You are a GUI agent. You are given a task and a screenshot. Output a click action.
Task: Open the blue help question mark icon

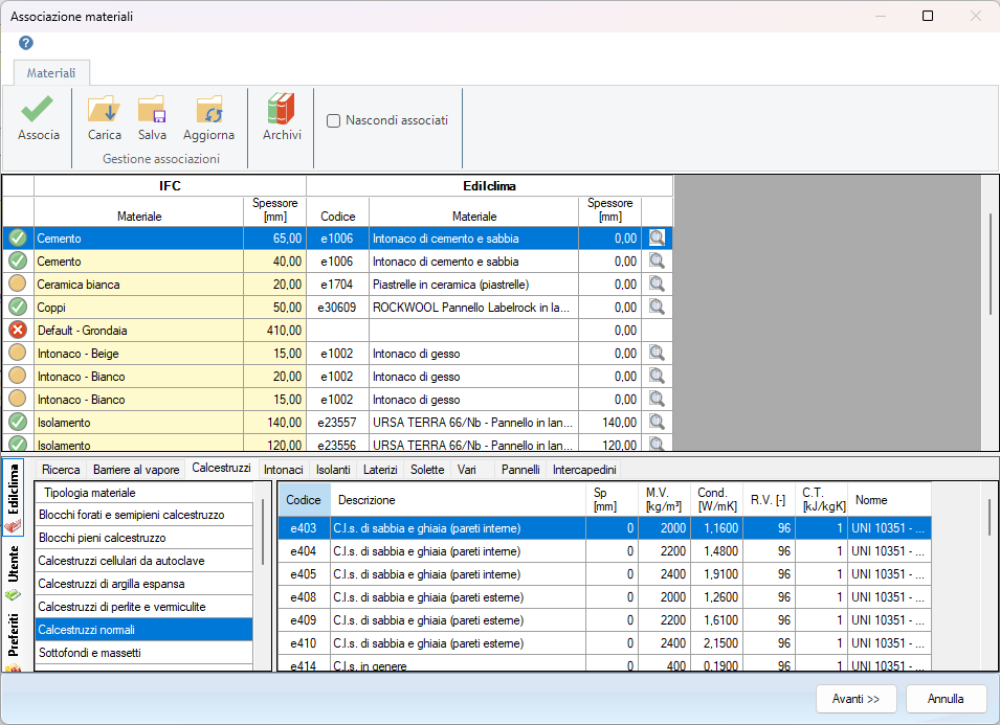click(x=26, y=43)
